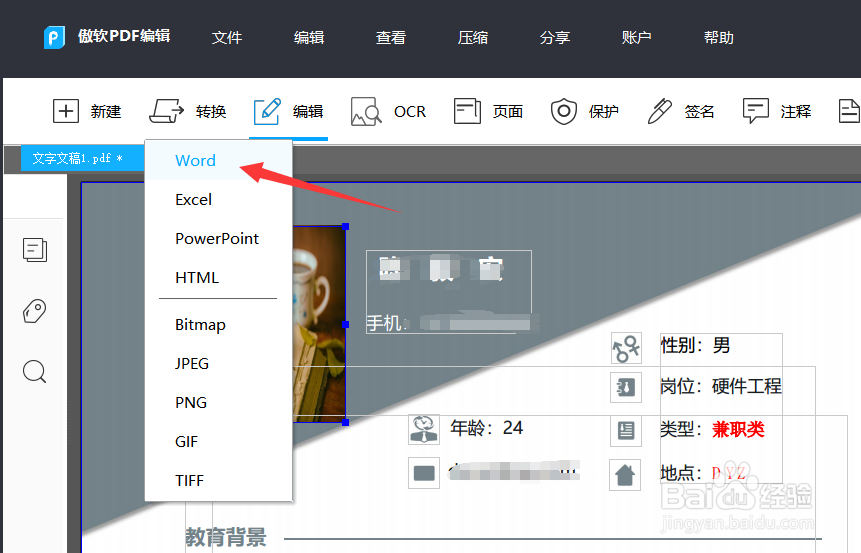Click the 新建 plus icon

[66, 111]
